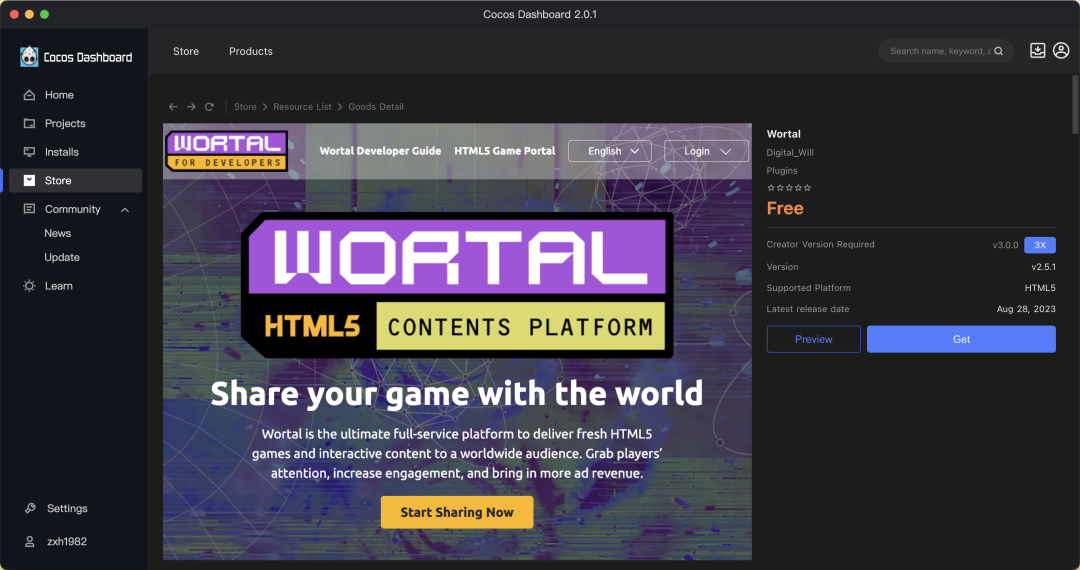Screen dimensions: 1080x570
Task: Click the vertical scrollbar at right edge
Action: (x=1074, y=105)
